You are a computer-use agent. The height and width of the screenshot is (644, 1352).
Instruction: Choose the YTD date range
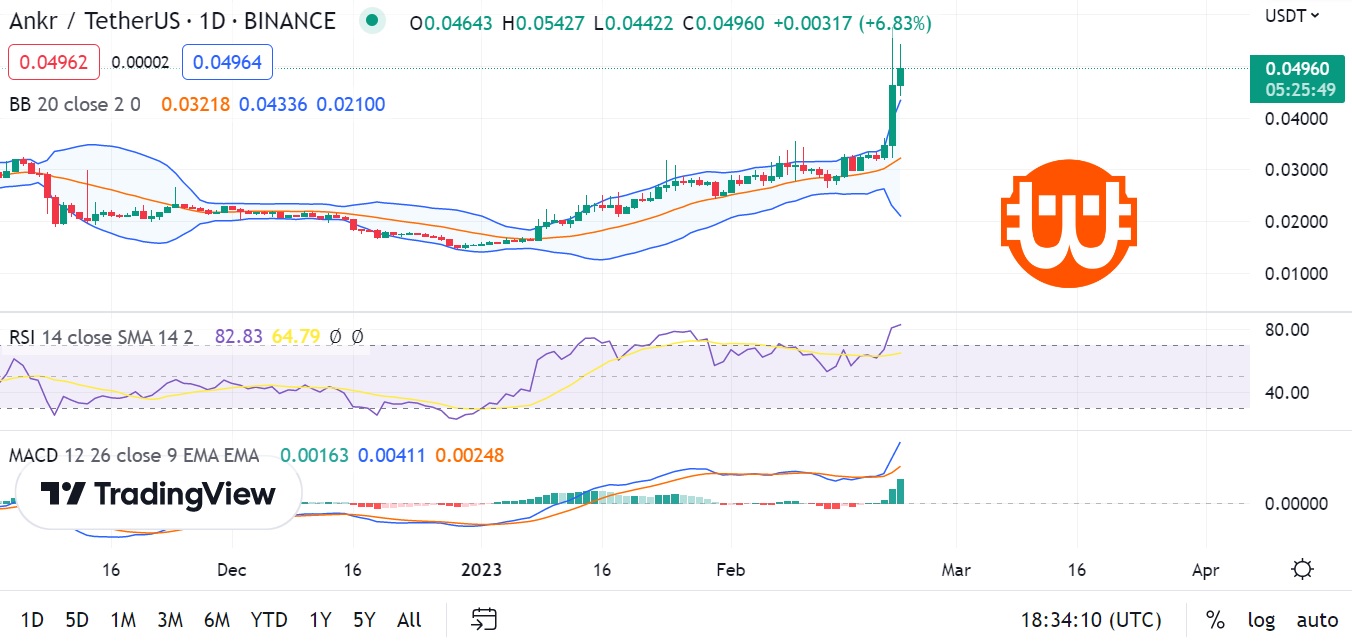click(269, 620)
